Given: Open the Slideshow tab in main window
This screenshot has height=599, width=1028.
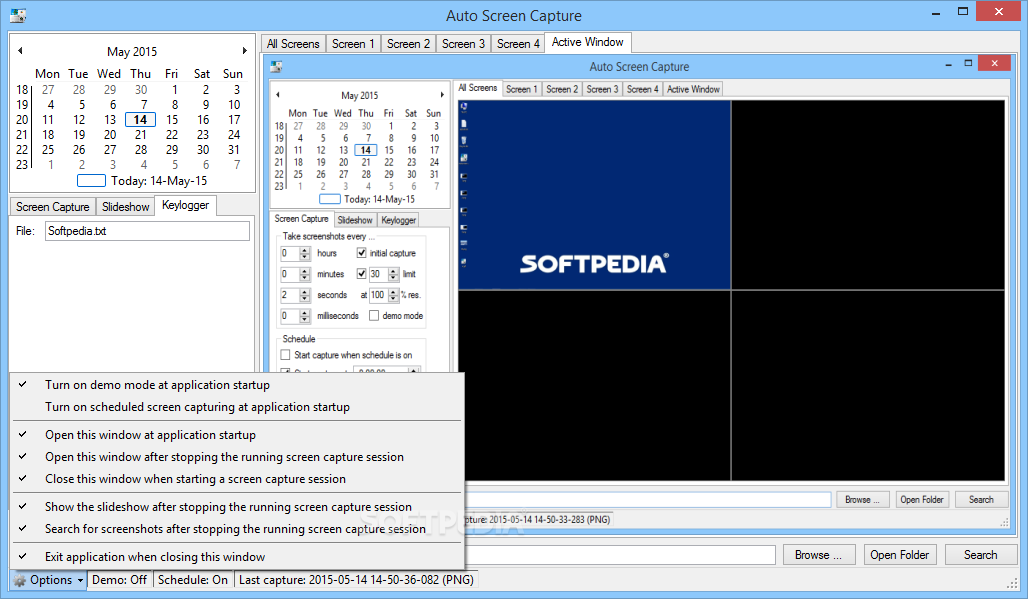Looking at the screenshot, I should 125,207.
